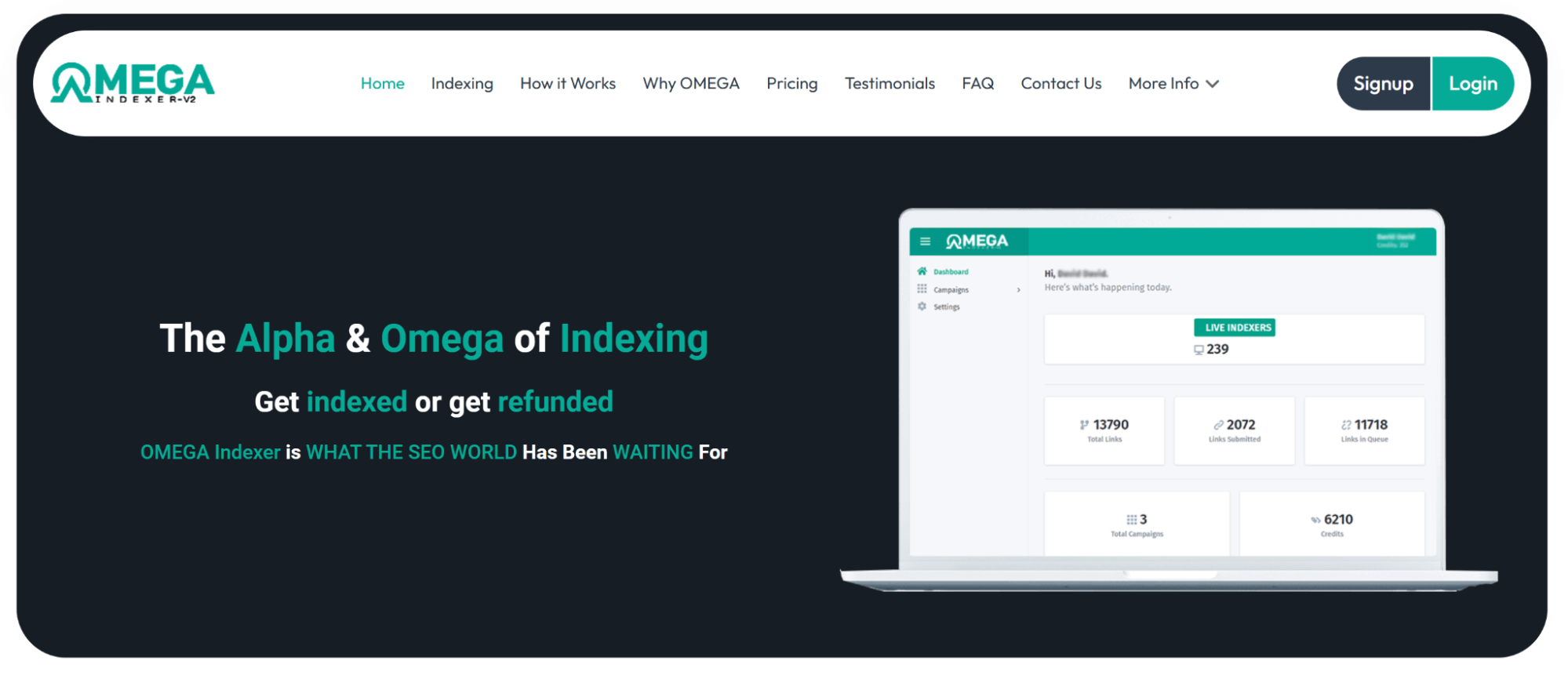Click the monitor icon beside 239
Screen dimensions: 1568x675
1198,350
